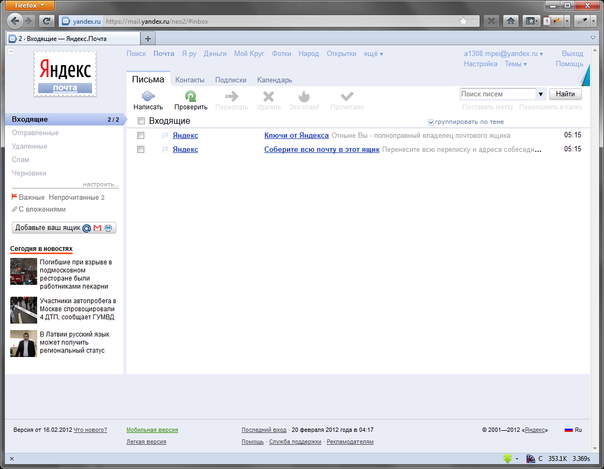Click the green download arrow in status bar
Viewport: 604px width, 469px height.
[x=508, y=458]
